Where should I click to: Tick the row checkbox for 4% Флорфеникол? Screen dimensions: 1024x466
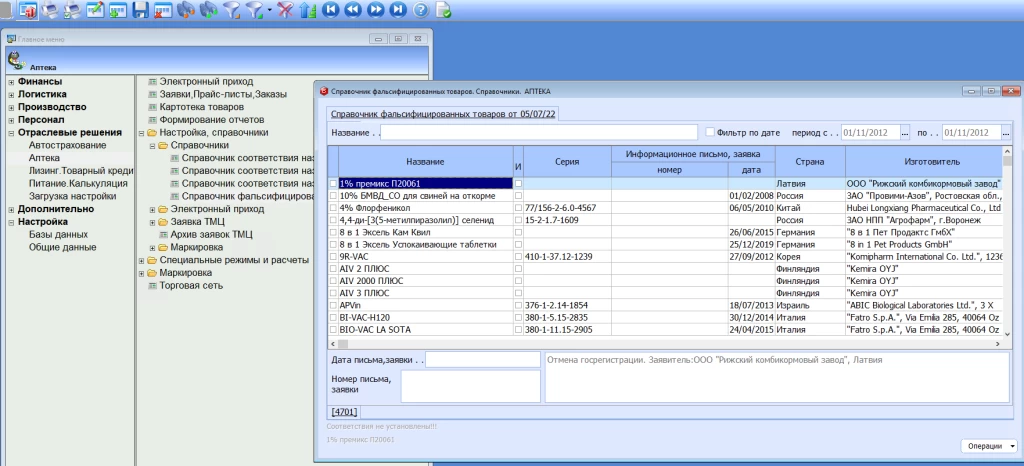334,208
